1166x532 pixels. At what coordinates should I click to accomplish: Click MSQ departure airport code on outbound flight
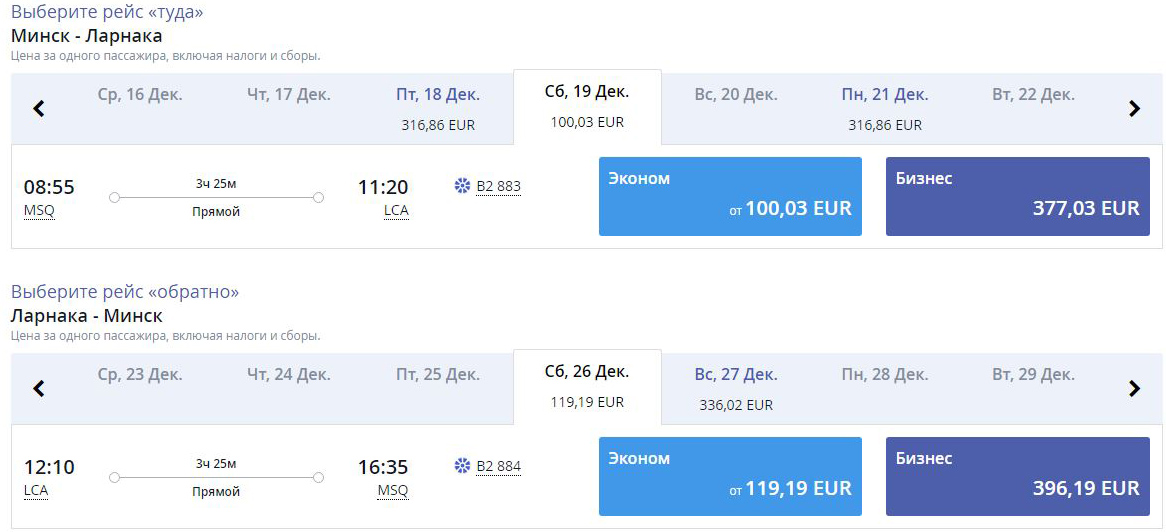pos(39,211)
